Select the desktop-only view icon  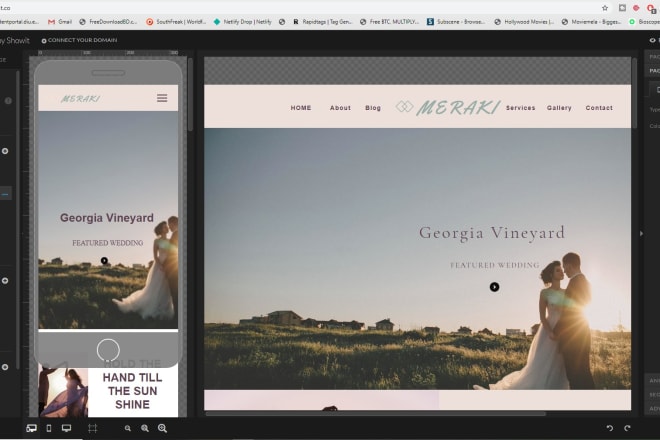point(67,428)
